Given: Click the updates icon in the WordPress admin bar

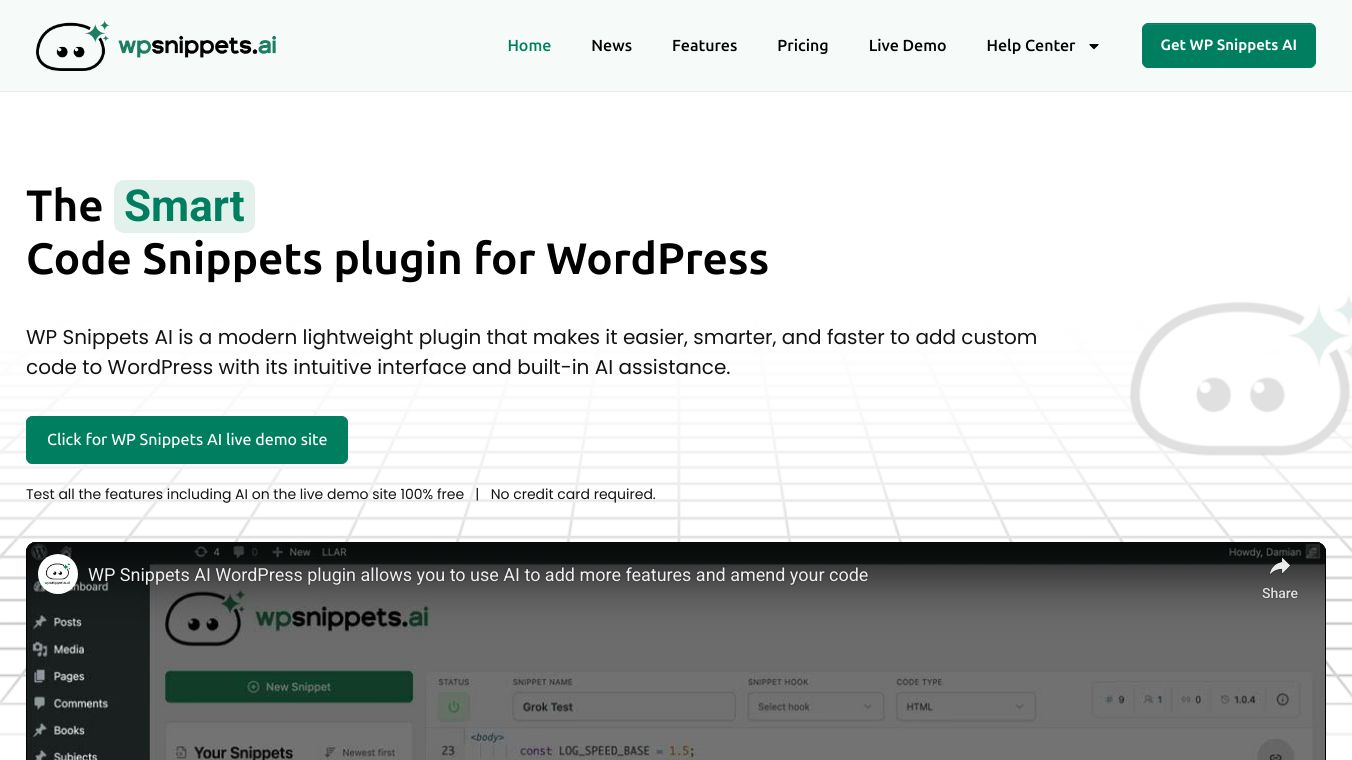Looking at the screenshot, I should coord(201,552).
